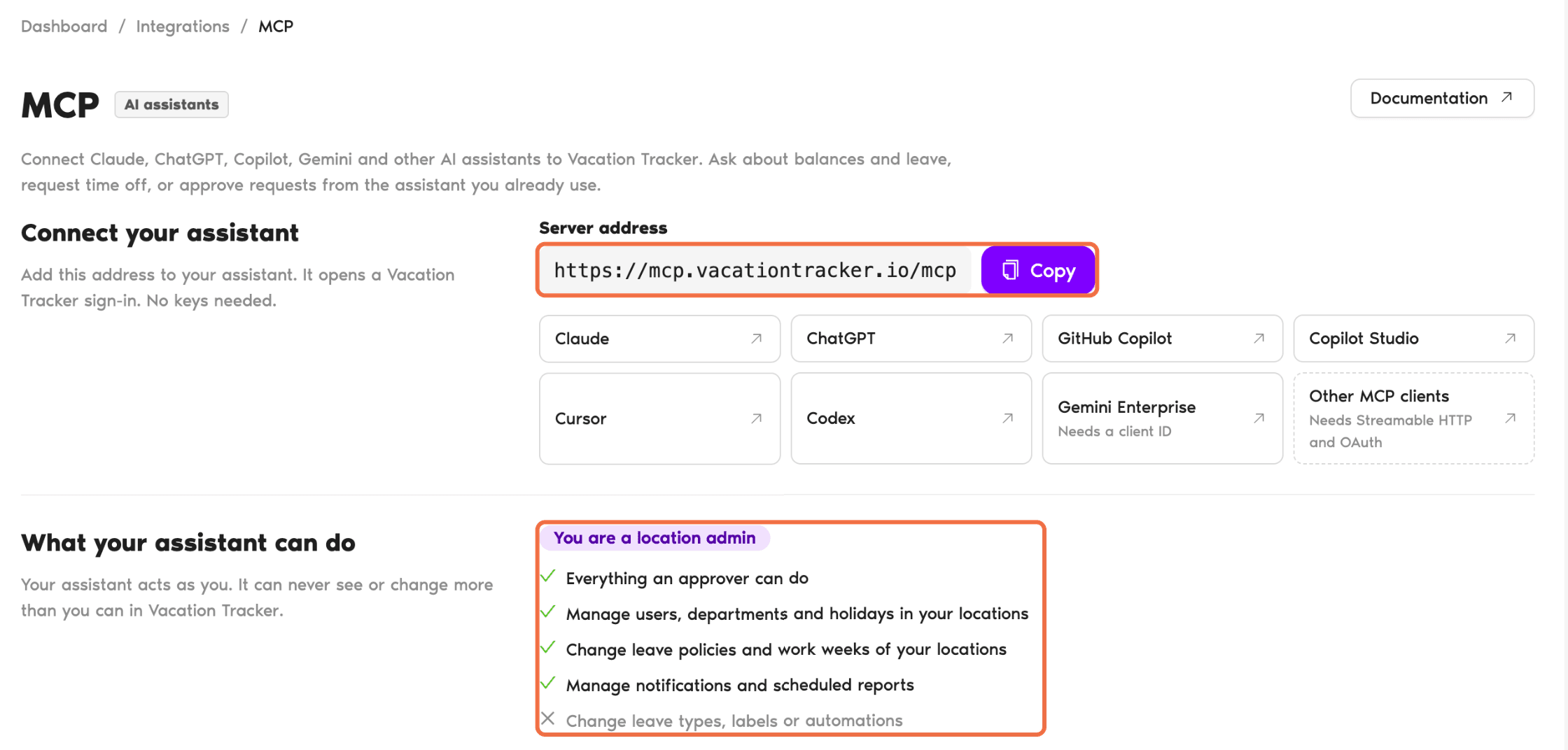Click the 'Connect your assistant' heading
This screenshot has height=750, width=1568.
click(x=160, y=233)
